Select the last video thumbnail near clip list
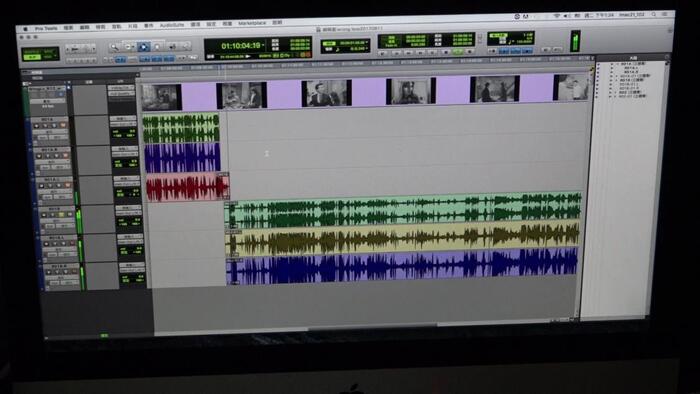Image resolution: width=700 pixels, height=394 pixels. (x=572, y=87)
